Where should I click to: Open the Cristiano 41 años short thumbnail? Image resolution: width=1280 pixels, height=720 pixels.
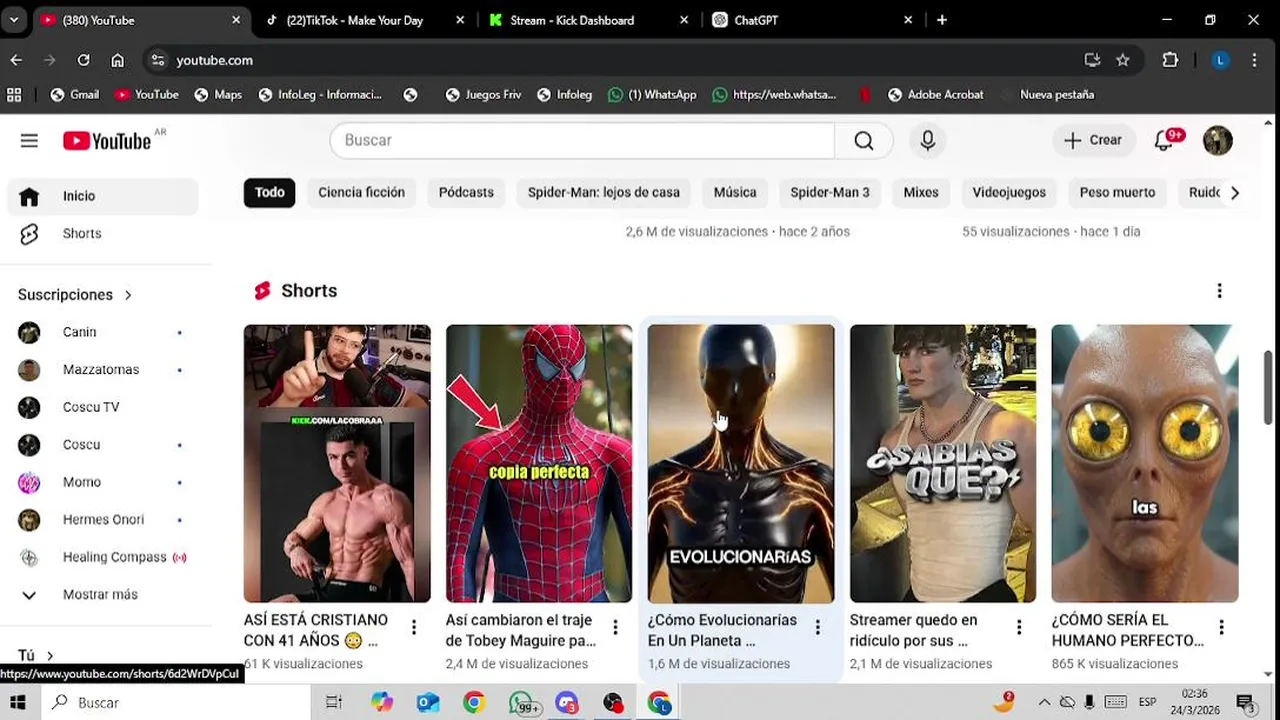coord(337,463)
